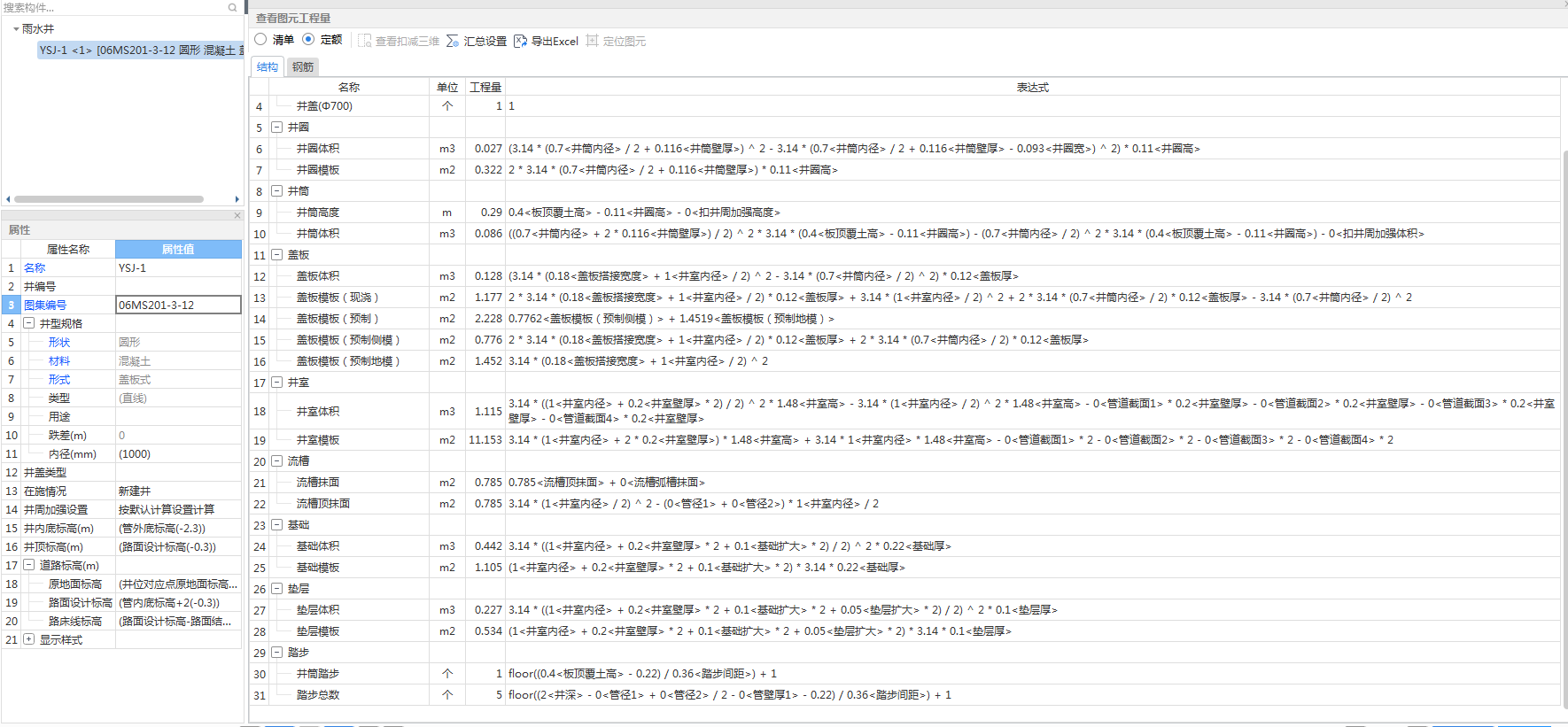Click the 属性名称 column header

(68, 249)
